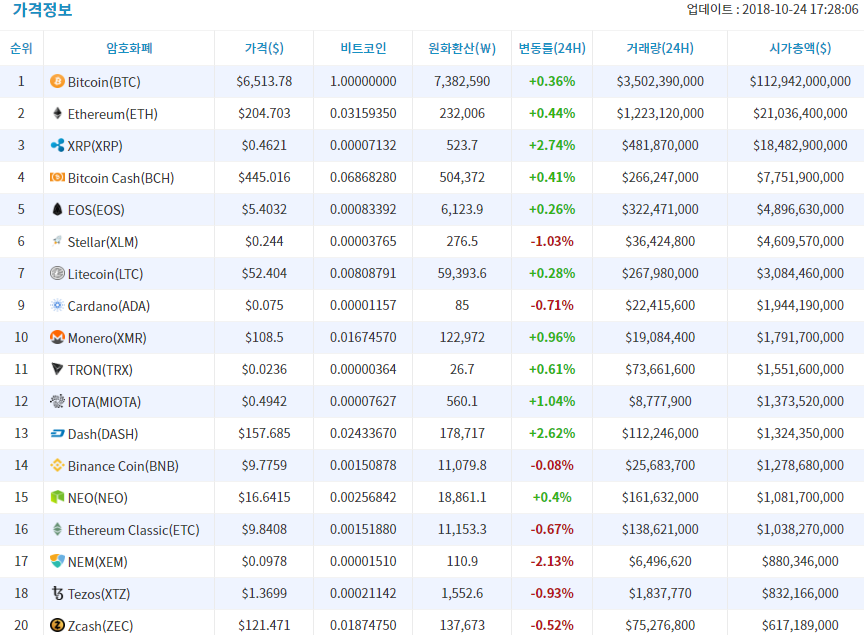
Task: Select EOS won value 6,123.9
Action: [x=462, y=209]
